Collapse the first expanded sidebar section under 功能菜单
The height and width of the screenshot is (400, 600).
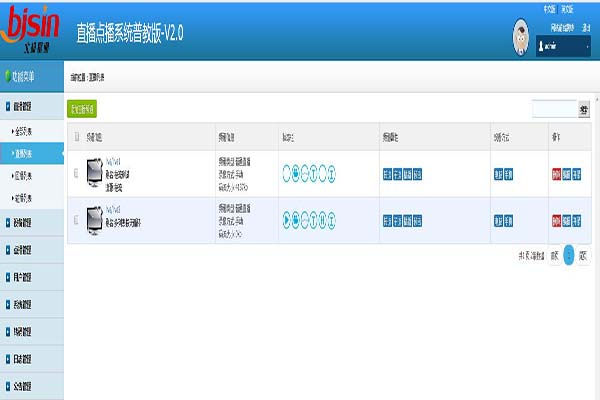click(x=32, y=106)
